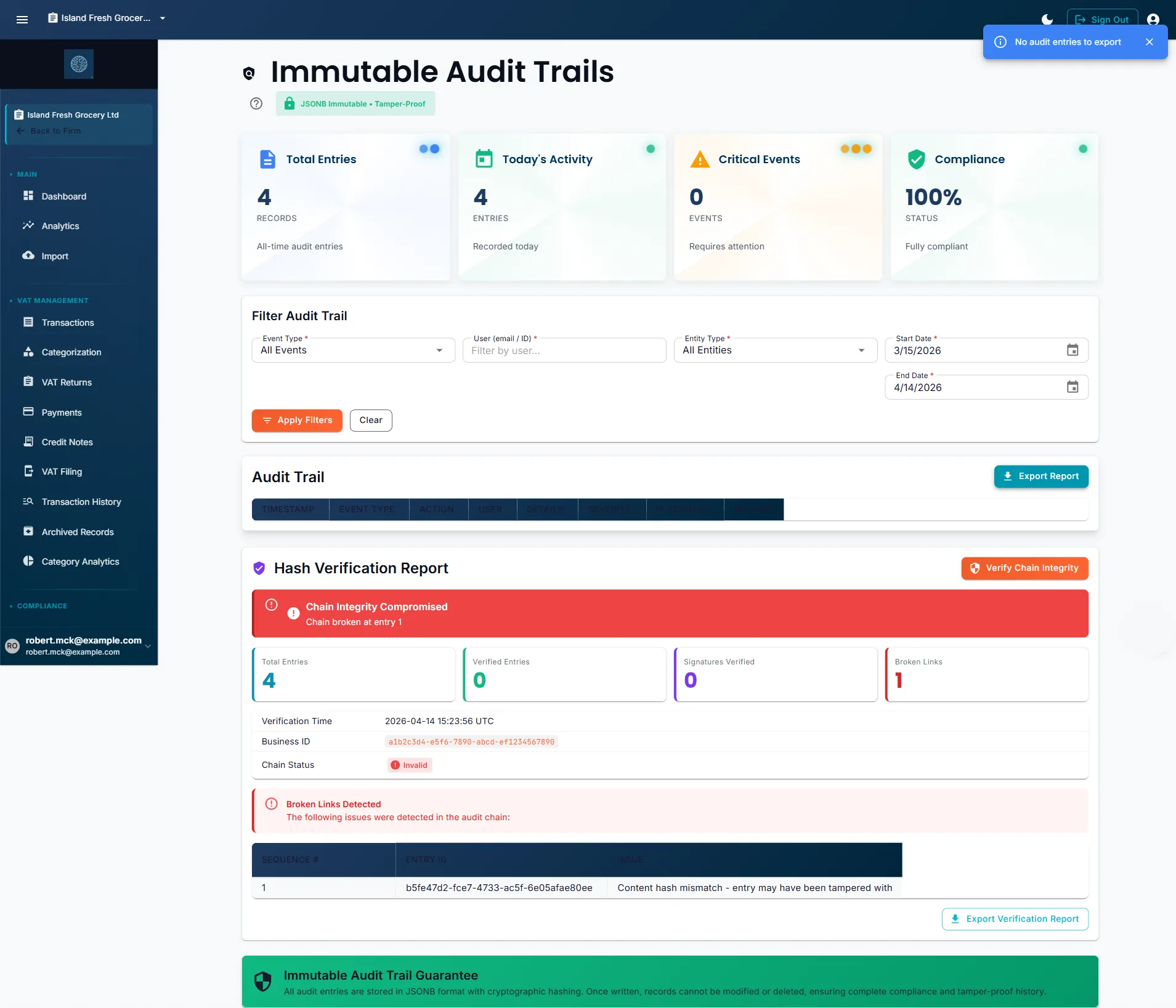The width and height of the screenshot is (1176, 1008).
Task: Sort by Event Type column header
Action: tap(369, 509)
